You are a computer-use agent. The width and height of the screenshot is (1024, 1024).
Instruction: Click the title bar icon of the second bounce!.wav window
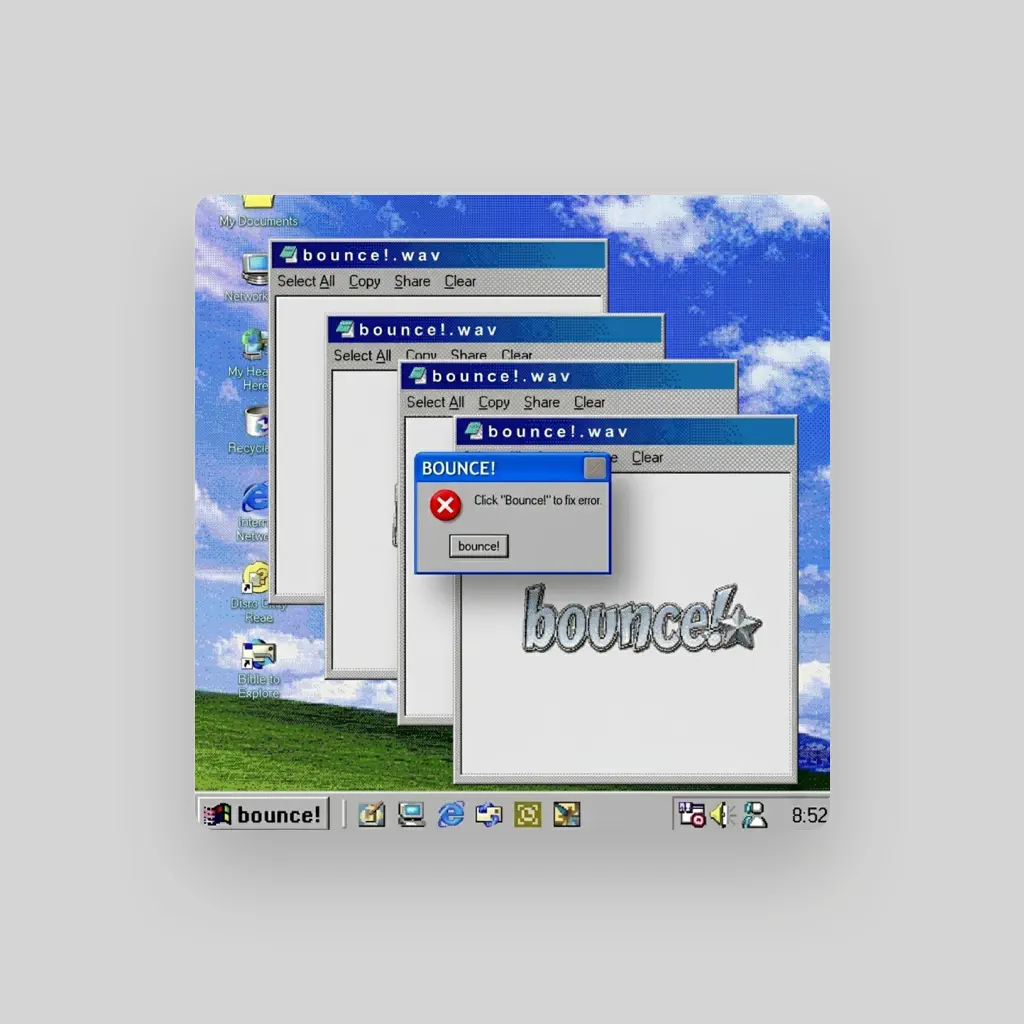point(345,329)
